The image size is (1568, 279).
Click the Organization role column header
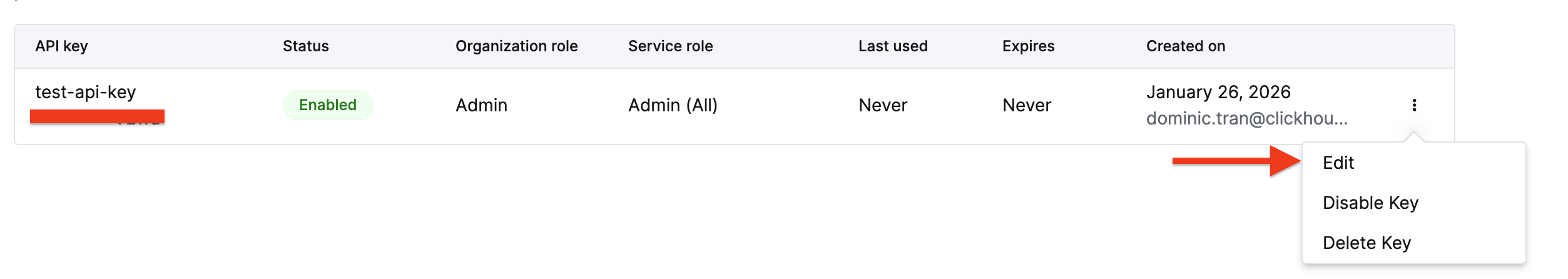[x=516, y=46]
